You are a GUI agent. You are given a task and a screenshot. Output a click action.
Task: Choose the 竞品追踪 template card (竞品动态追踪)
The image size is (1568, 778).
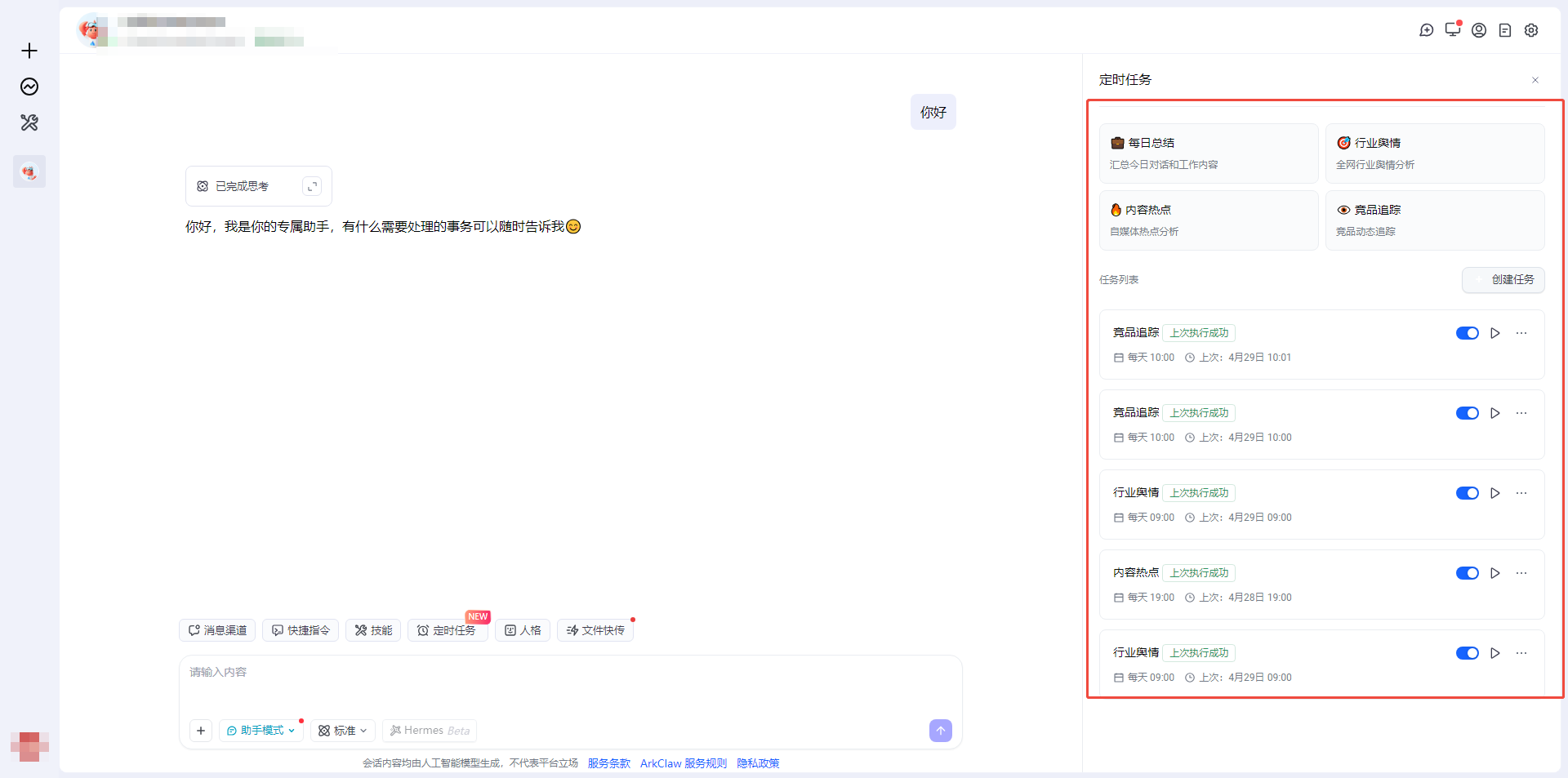click(1435, 220)
